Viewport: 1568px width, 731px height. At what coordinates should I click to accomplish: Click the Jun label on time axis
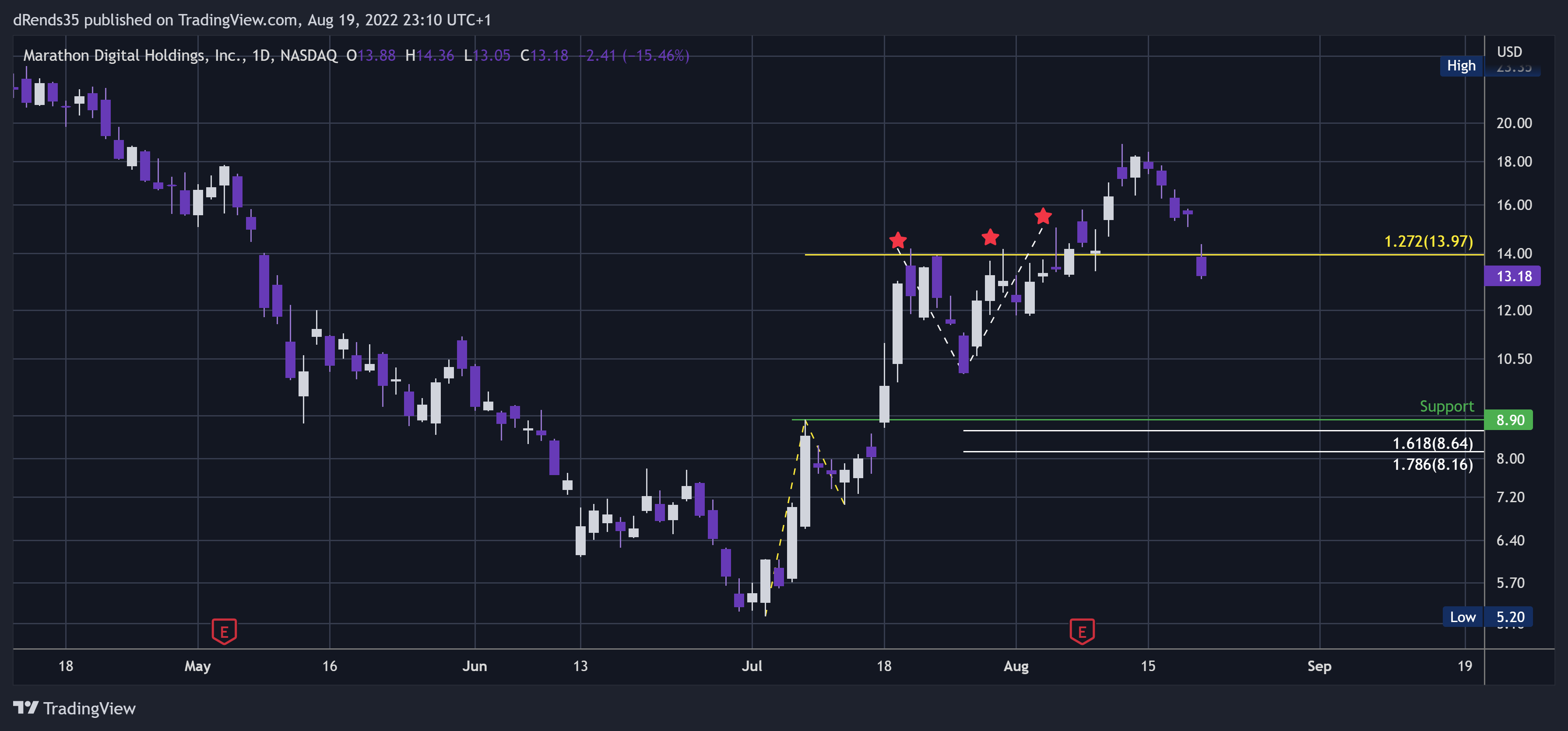[474, 666]
